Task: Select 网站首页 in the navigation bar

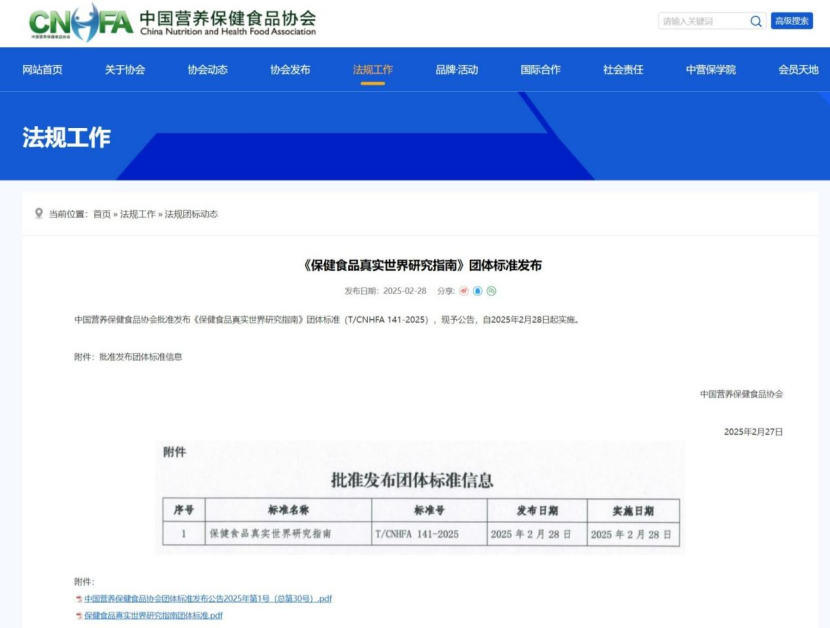Action: (x=42, y=69)
